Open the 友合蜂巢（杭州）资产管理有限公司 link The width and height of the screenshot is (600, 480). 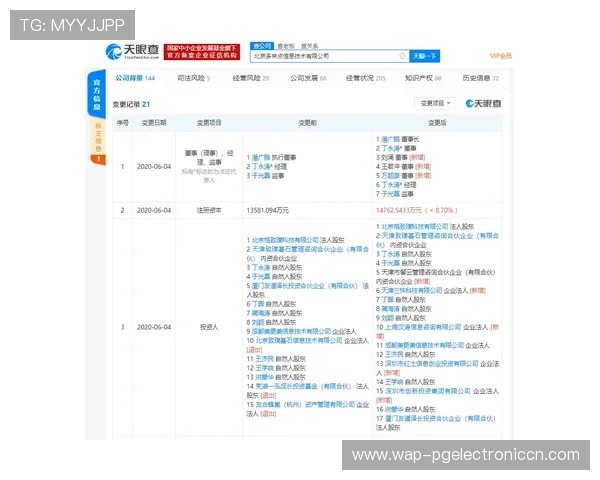point(305,405)
